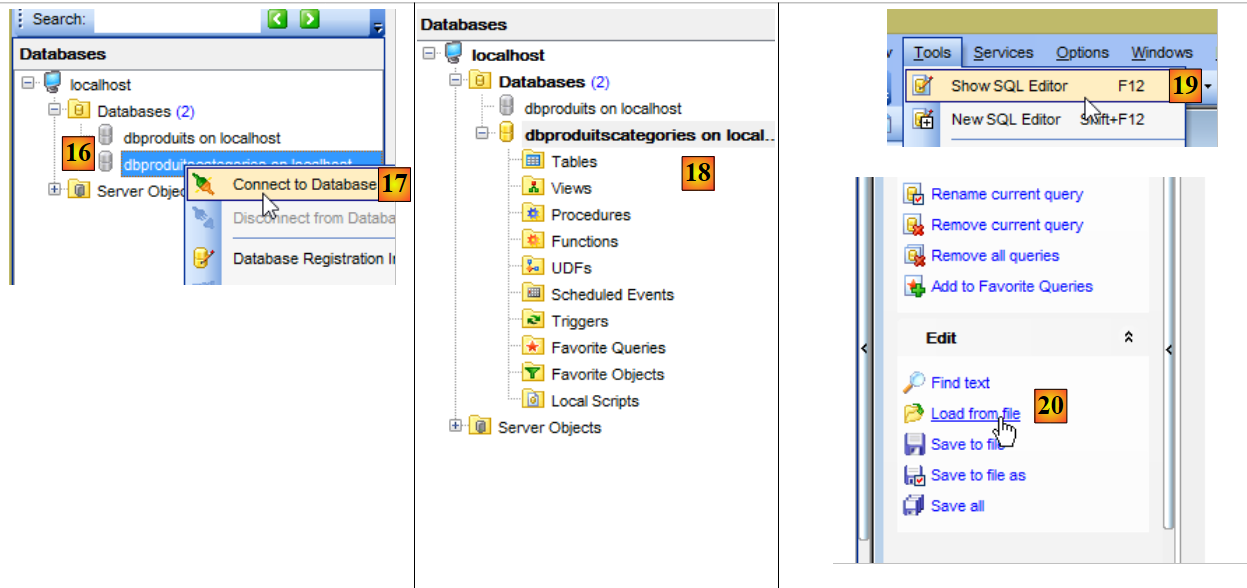Image resolution: width=1247 pixels, height=588 pixels.
Task: Click the Scheduled Events icon
Action: 533,294
